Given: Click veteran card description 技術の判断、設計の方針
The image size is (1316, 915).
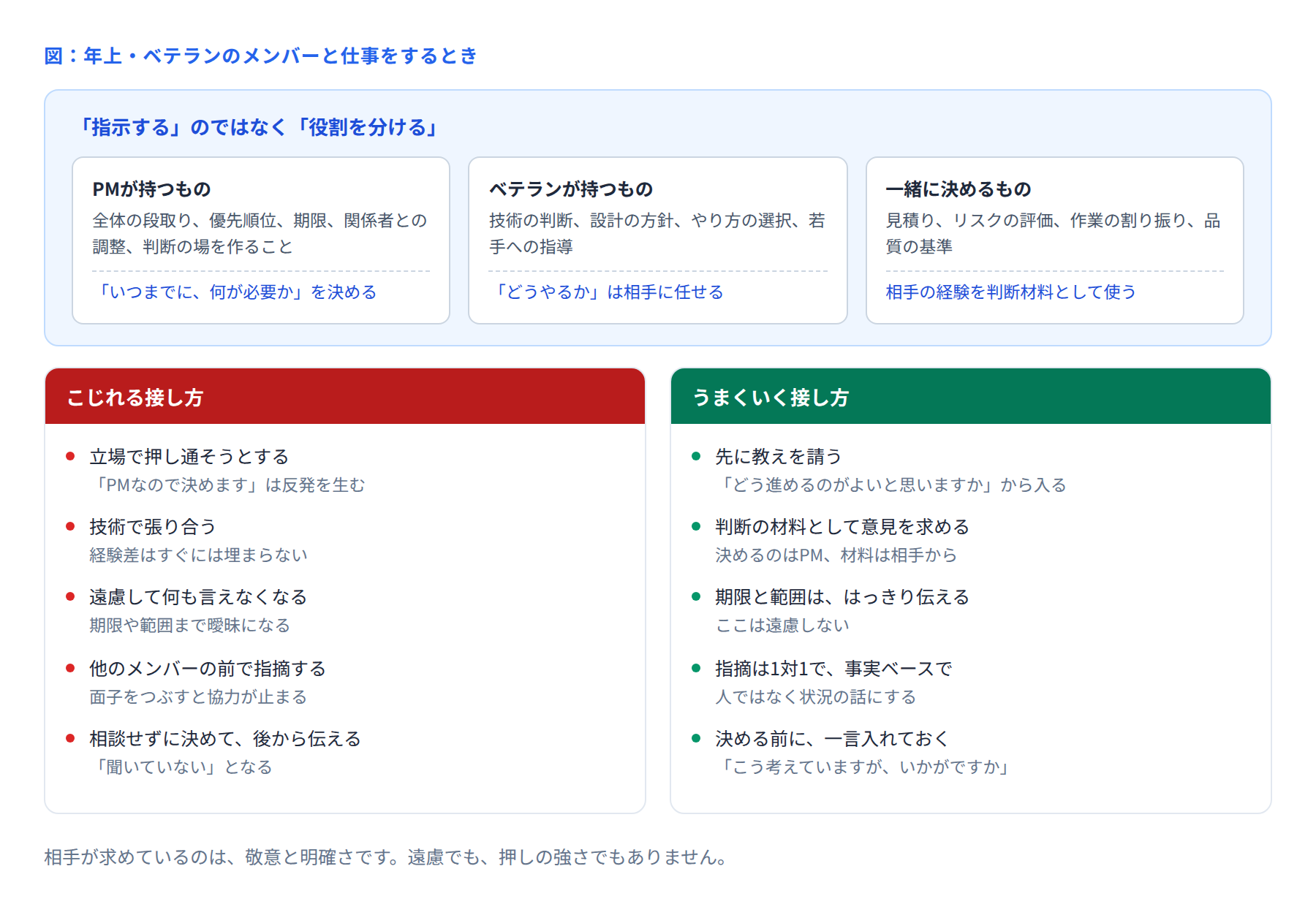Looking at the screenshot, I should tap(657, 234).
